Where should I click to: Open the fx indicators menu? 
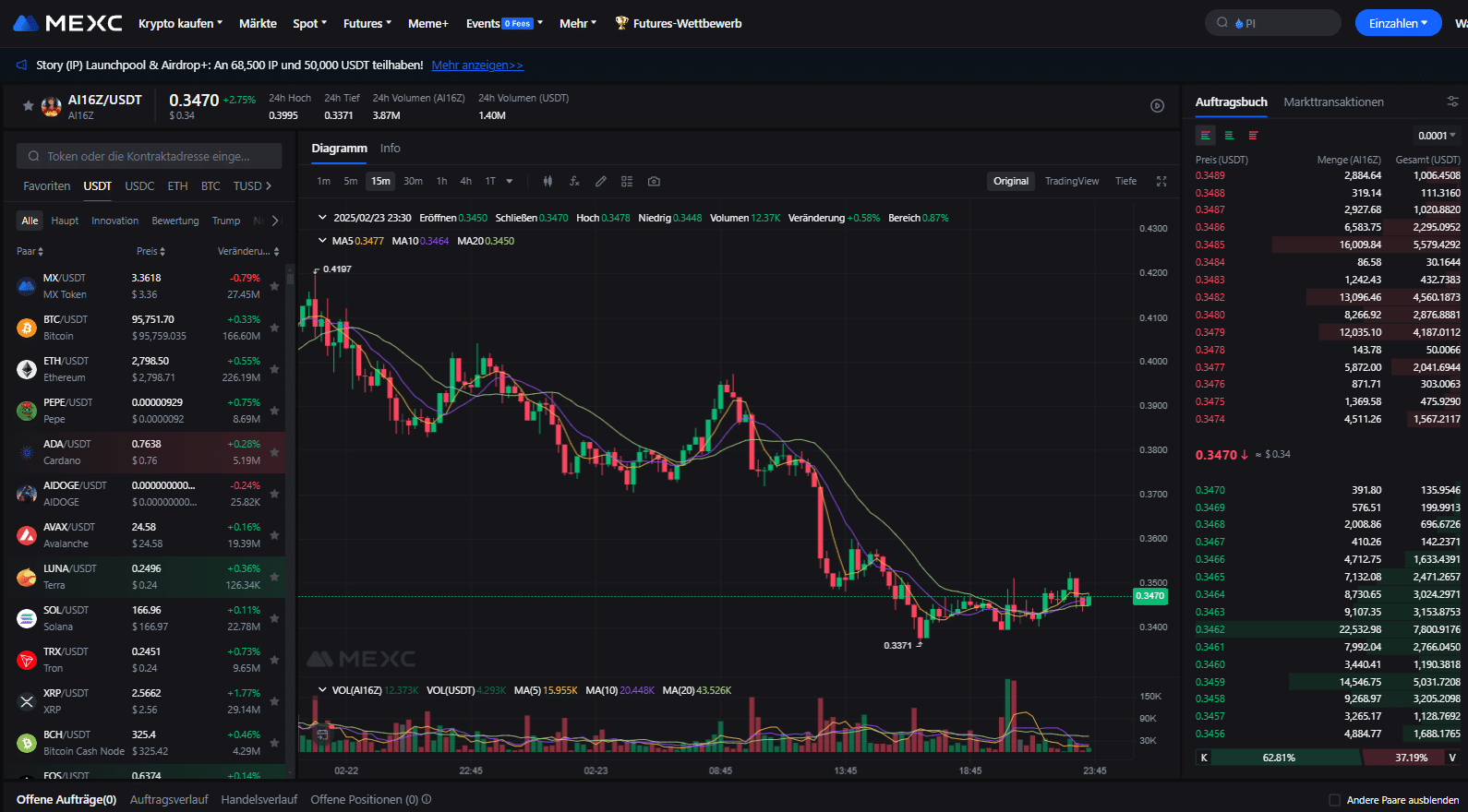coord(574,181)
